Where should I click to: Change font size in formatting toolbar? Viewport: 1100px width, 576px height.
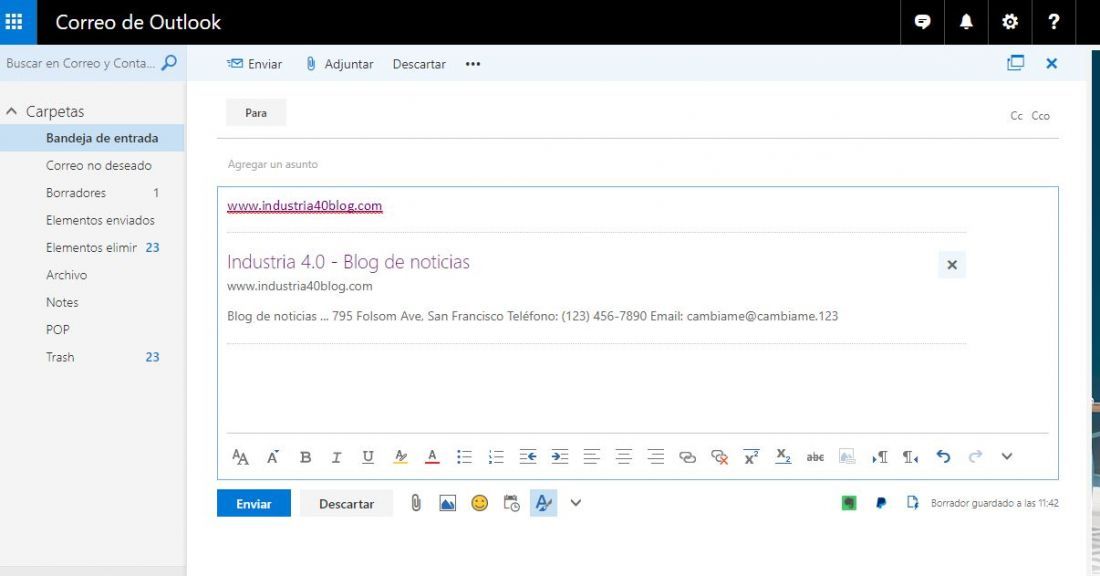(x=240, y=457)
